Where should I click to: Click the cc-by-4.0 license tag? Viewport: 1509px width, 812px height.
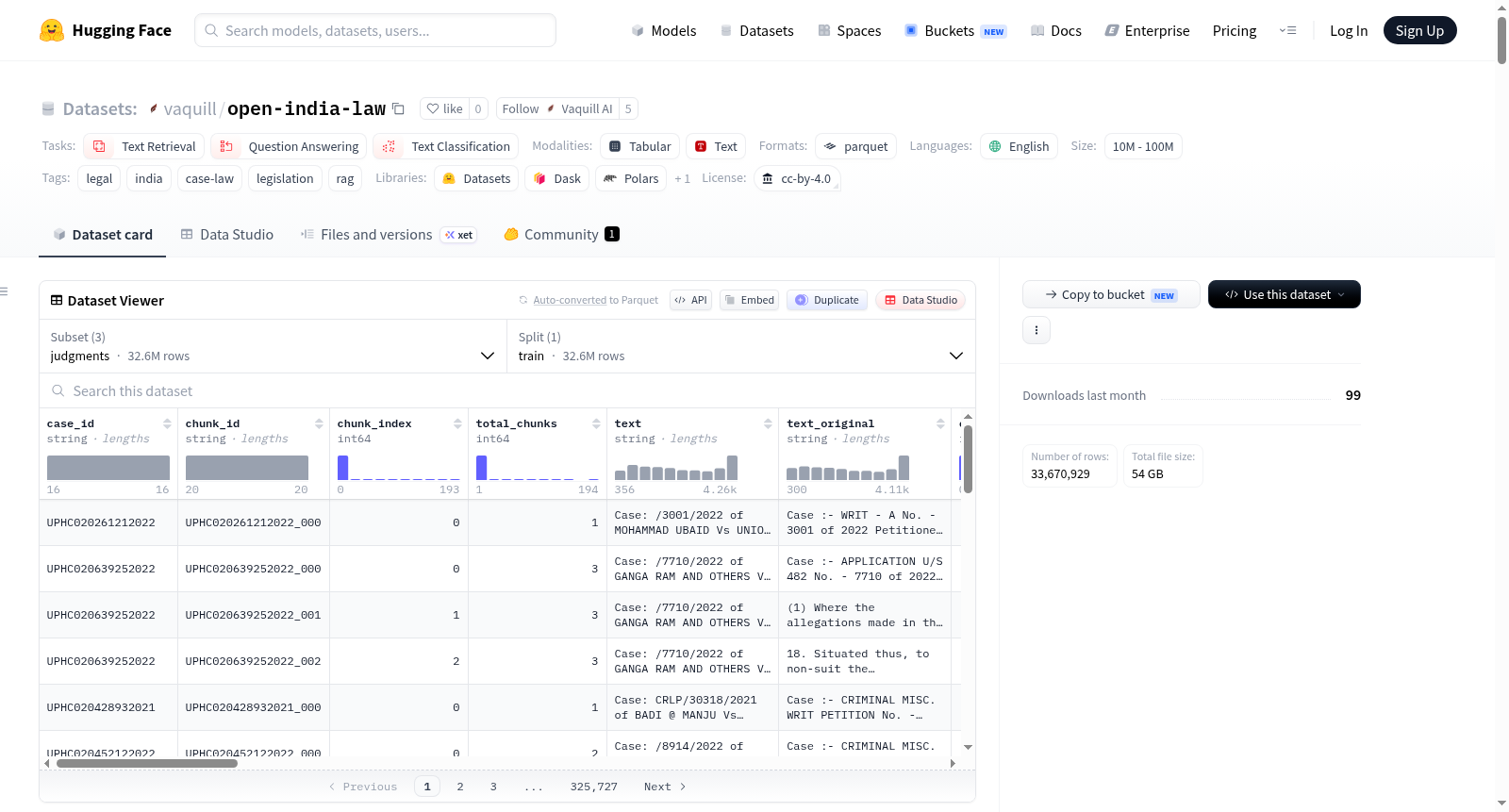(797, 178)
